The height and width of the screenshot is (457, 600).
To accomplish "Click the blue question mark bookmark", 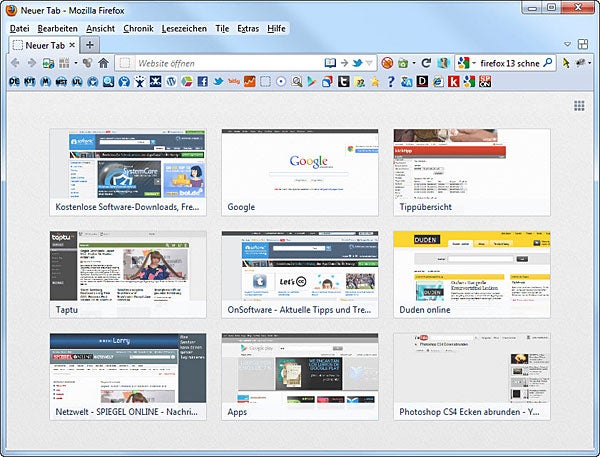I will (x=391, y=81).
